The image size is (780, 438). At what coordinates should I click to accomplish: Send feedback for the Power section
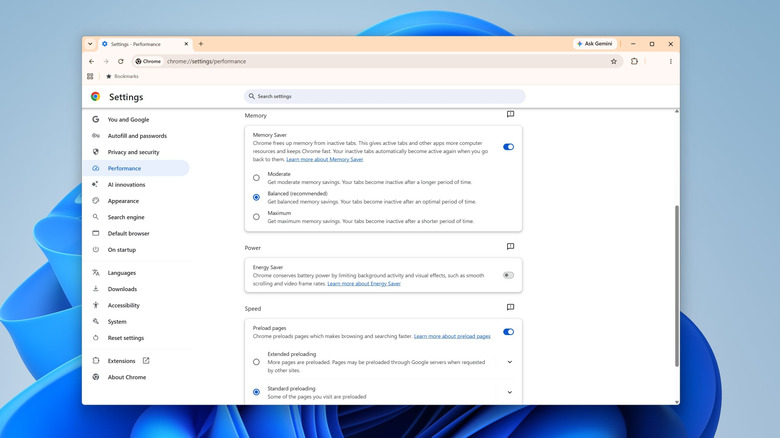coord(510,247)
